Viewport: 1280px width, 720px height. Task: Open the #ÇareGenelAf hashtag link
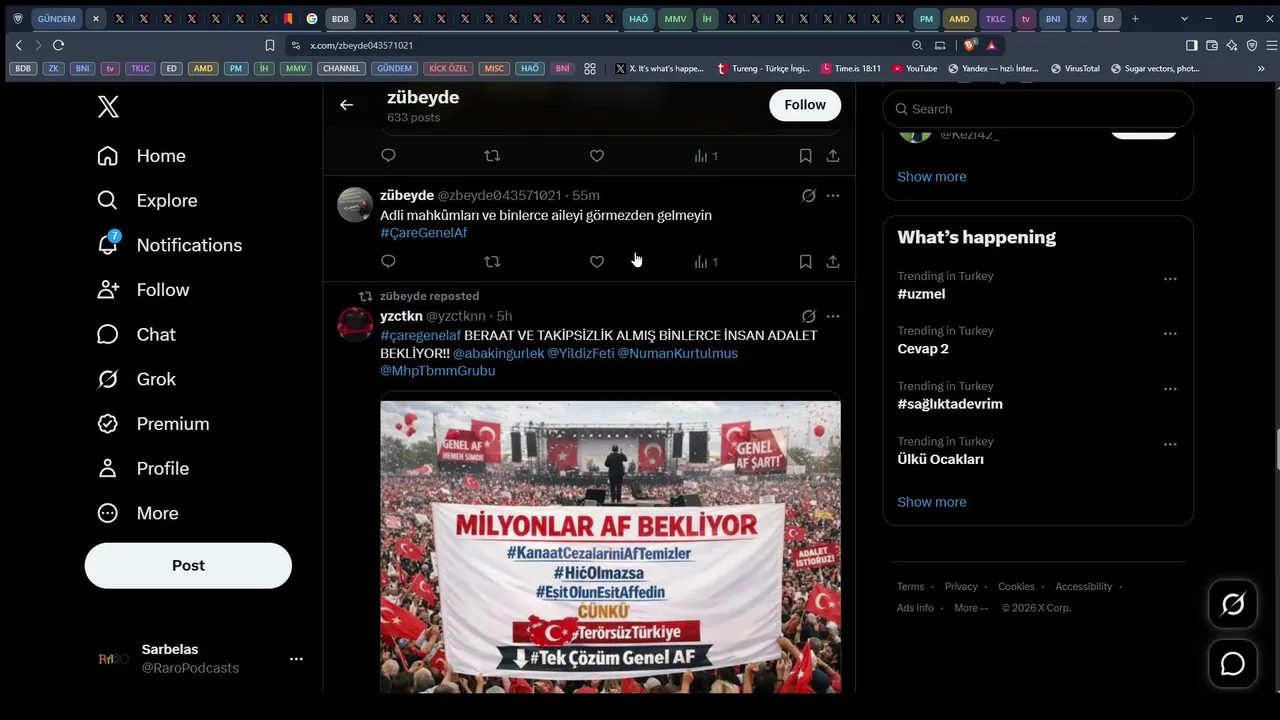click(424, 233)
